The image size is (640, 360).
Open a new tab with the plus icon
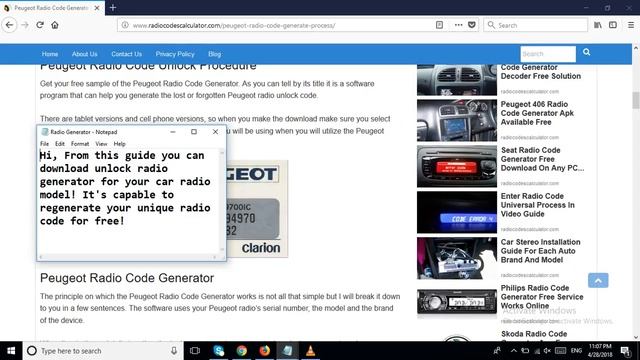[113, 7]
